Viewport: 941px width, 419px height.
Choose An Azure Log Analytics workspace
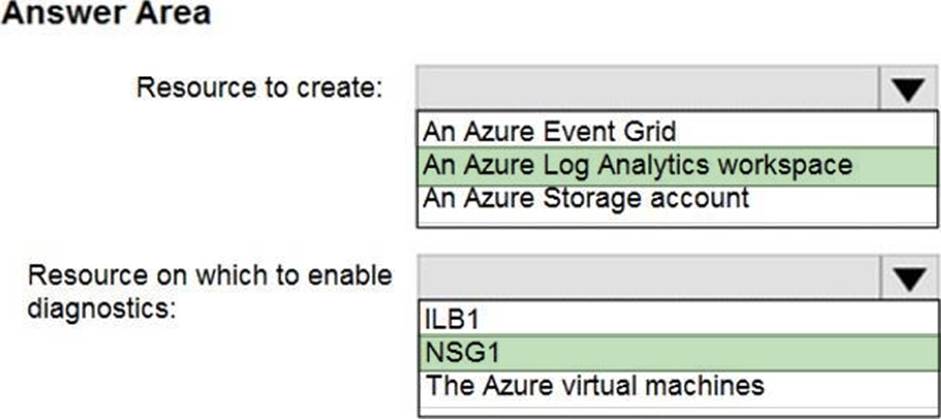tap(637, 163)
